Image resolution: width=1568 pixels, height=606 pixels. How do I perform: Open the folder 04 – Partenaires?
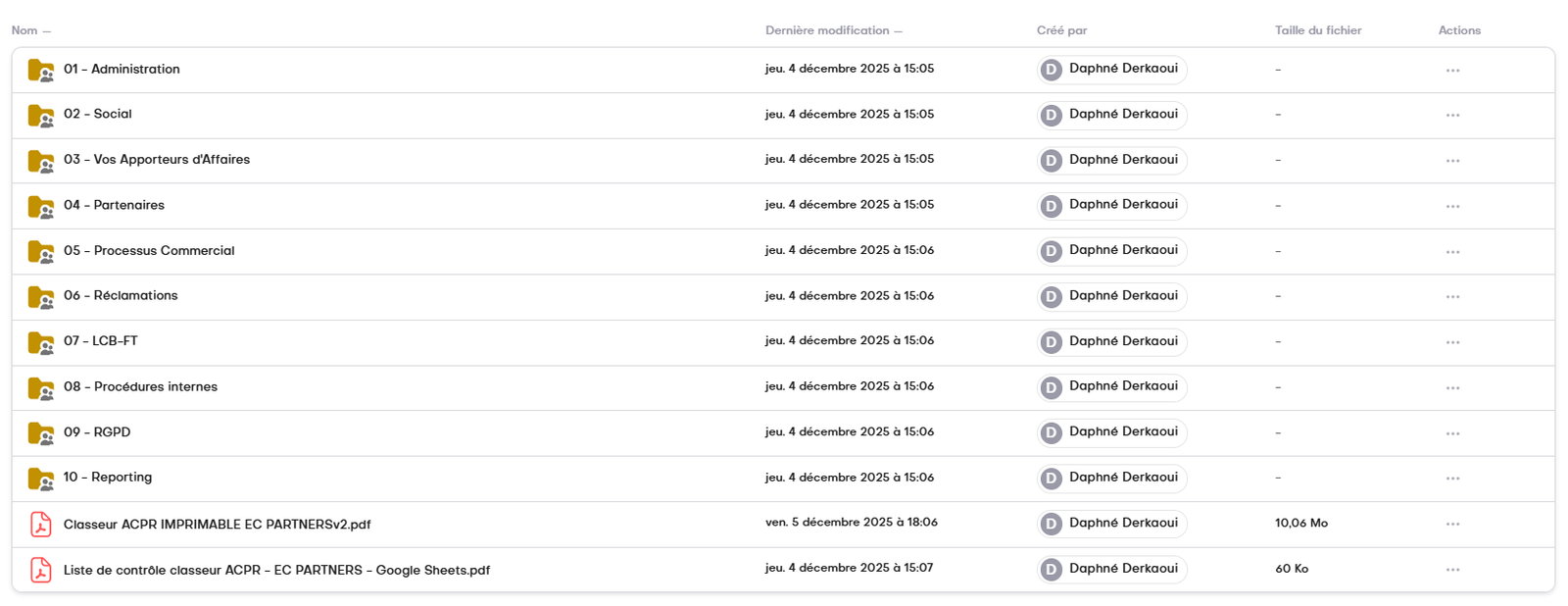click(x=127, y=206)
